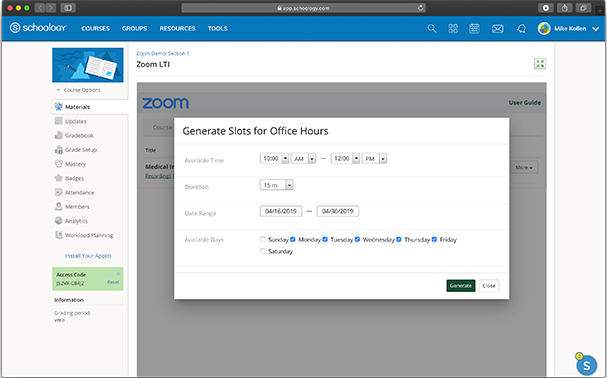Click the browser forward arrow
The width and height of the screenshot is (607, 378).
coord(51,8)
